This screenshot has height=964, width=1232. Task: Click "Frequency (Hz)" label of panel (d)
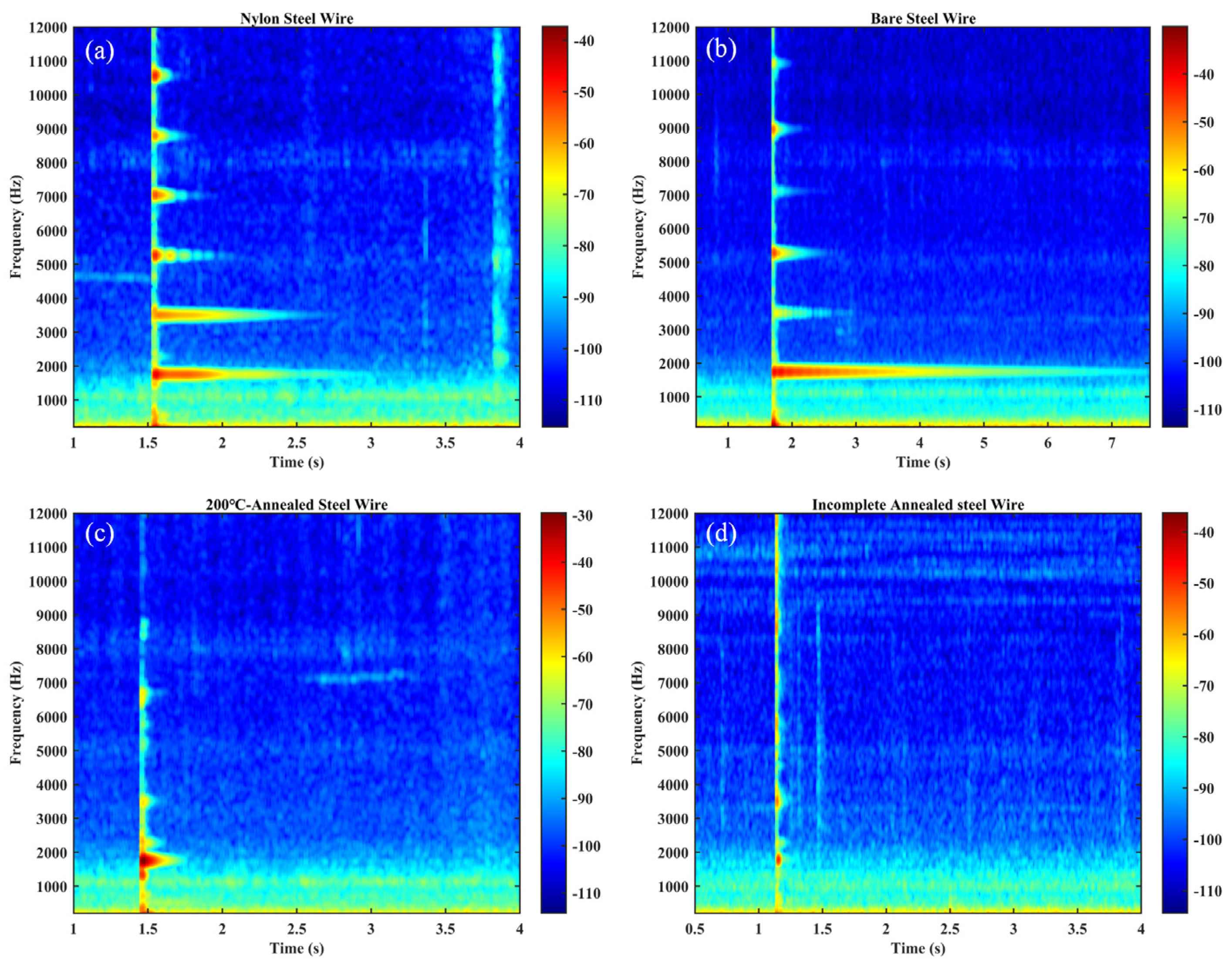(638, 713)
